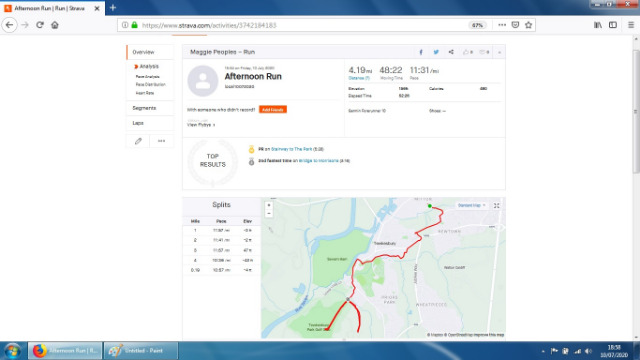Click the athlete avatar placeholder
This screenshot has width=640, height=360.
pyautogui.click(x=203, y=81)
